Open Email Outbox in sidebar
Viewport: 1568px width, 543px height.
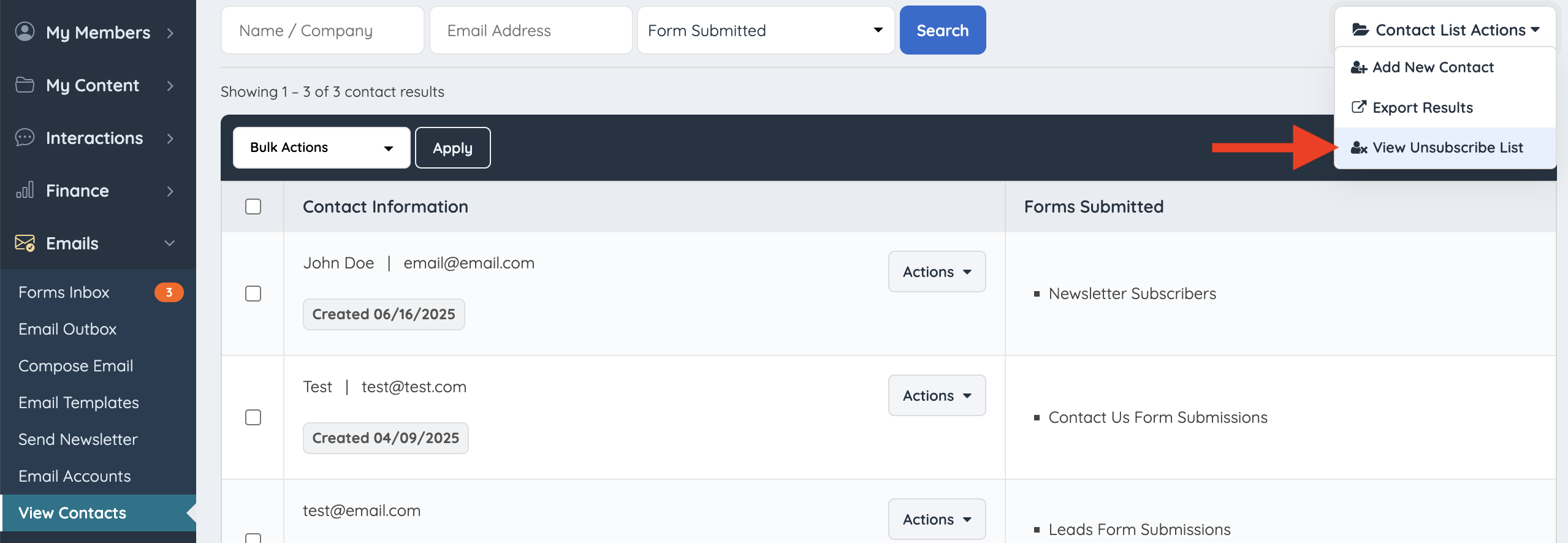point(67,329)
